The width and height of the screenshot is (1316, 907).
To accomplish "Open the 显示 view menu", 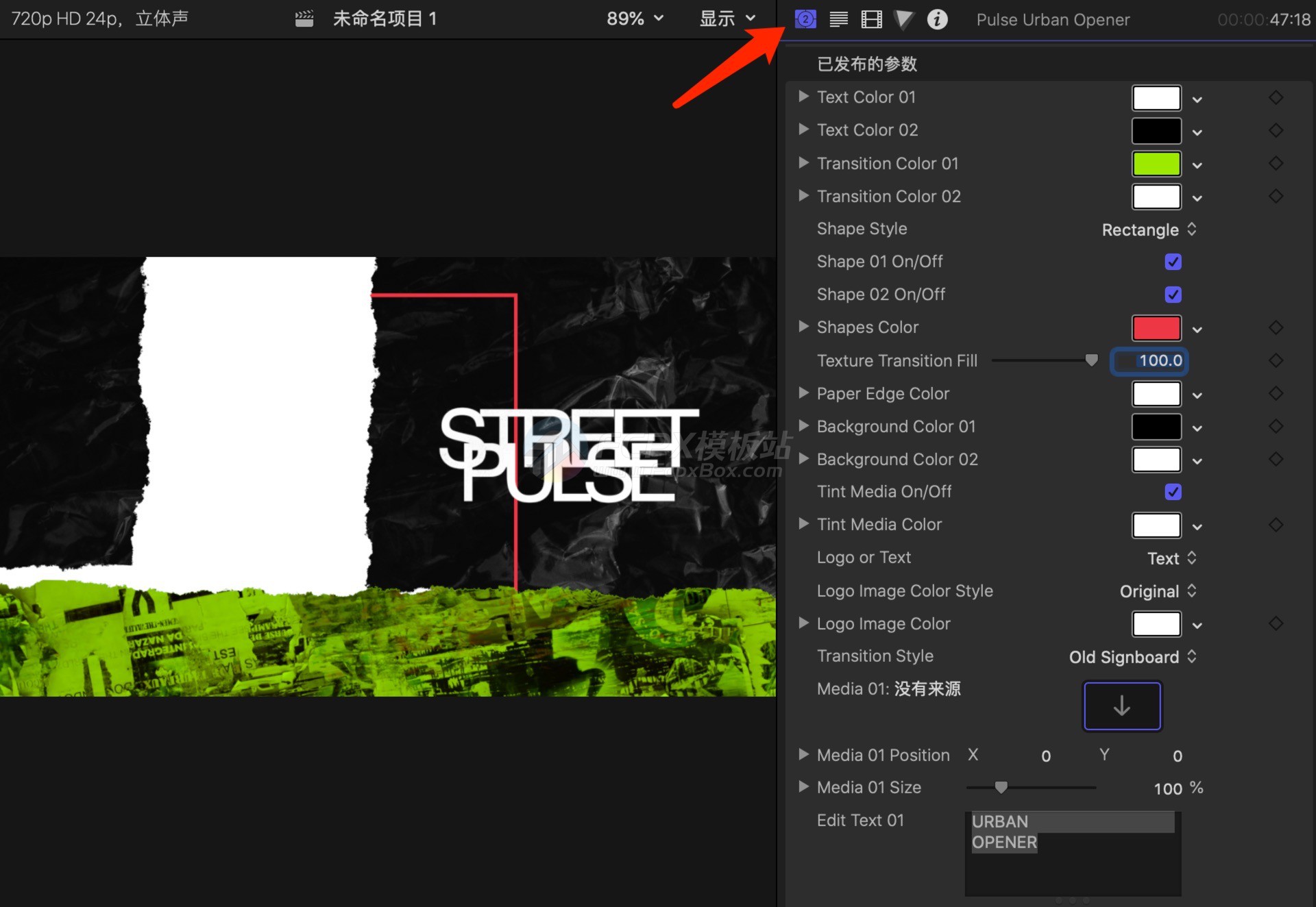I will [727, 19].
